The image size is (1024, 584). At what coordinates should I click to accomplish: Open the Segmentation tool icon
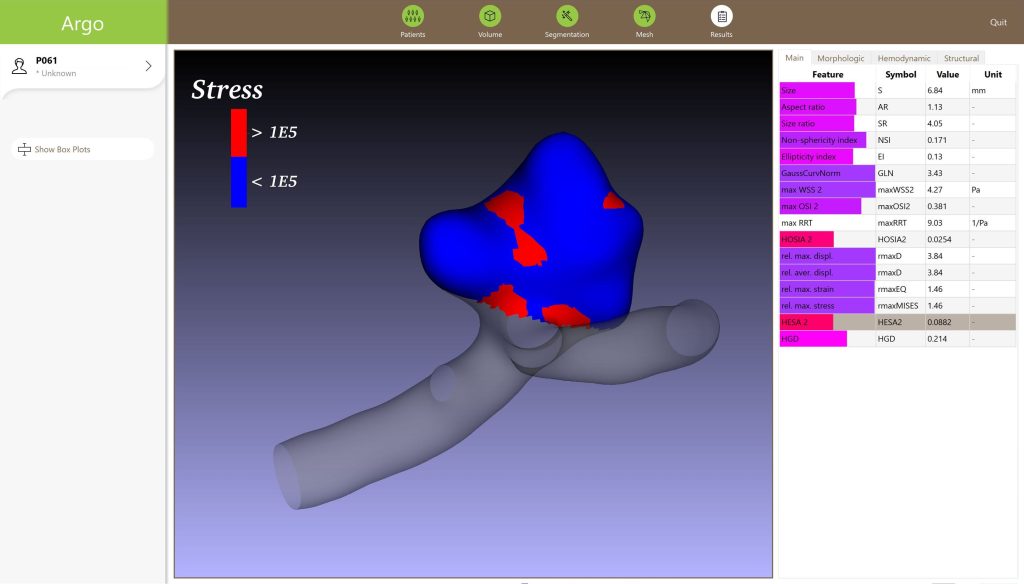567,16
